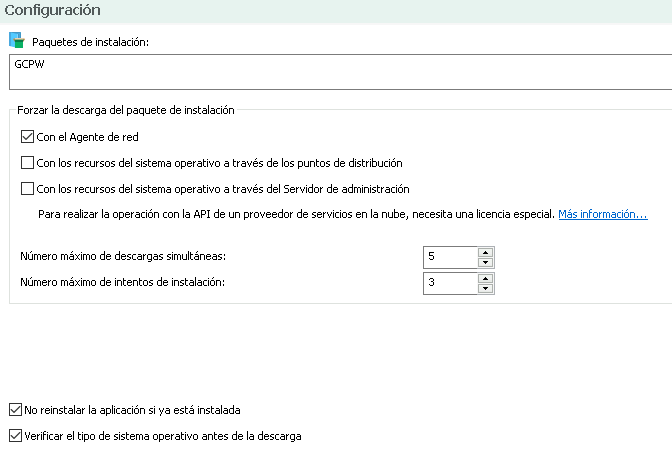Click the simultaneous downloads number field
This screenshot has height=460, width=672.
tap(449, 257)
